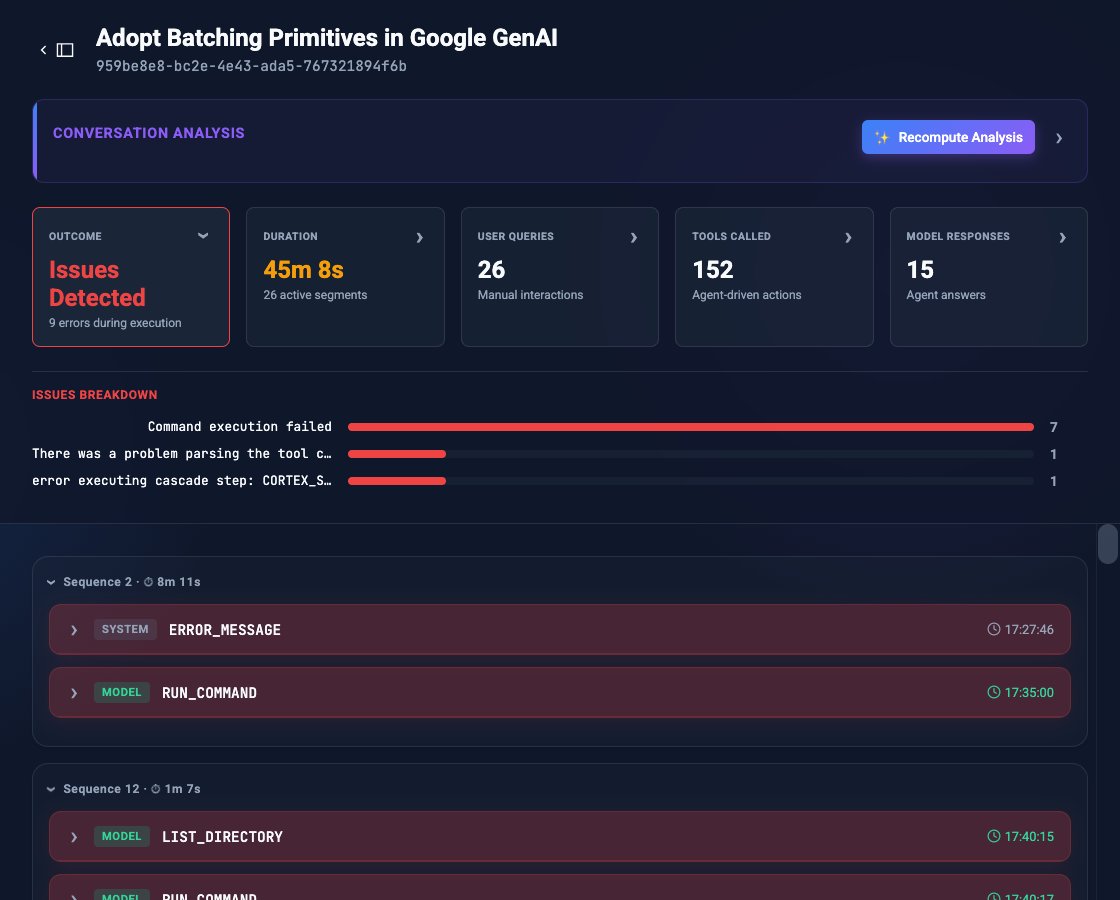This screenshot has width=1120, height=900.
Task: Click the sparkle icon in Recompute Analysis
Action: pyautogui.click(x=882, y=137)
